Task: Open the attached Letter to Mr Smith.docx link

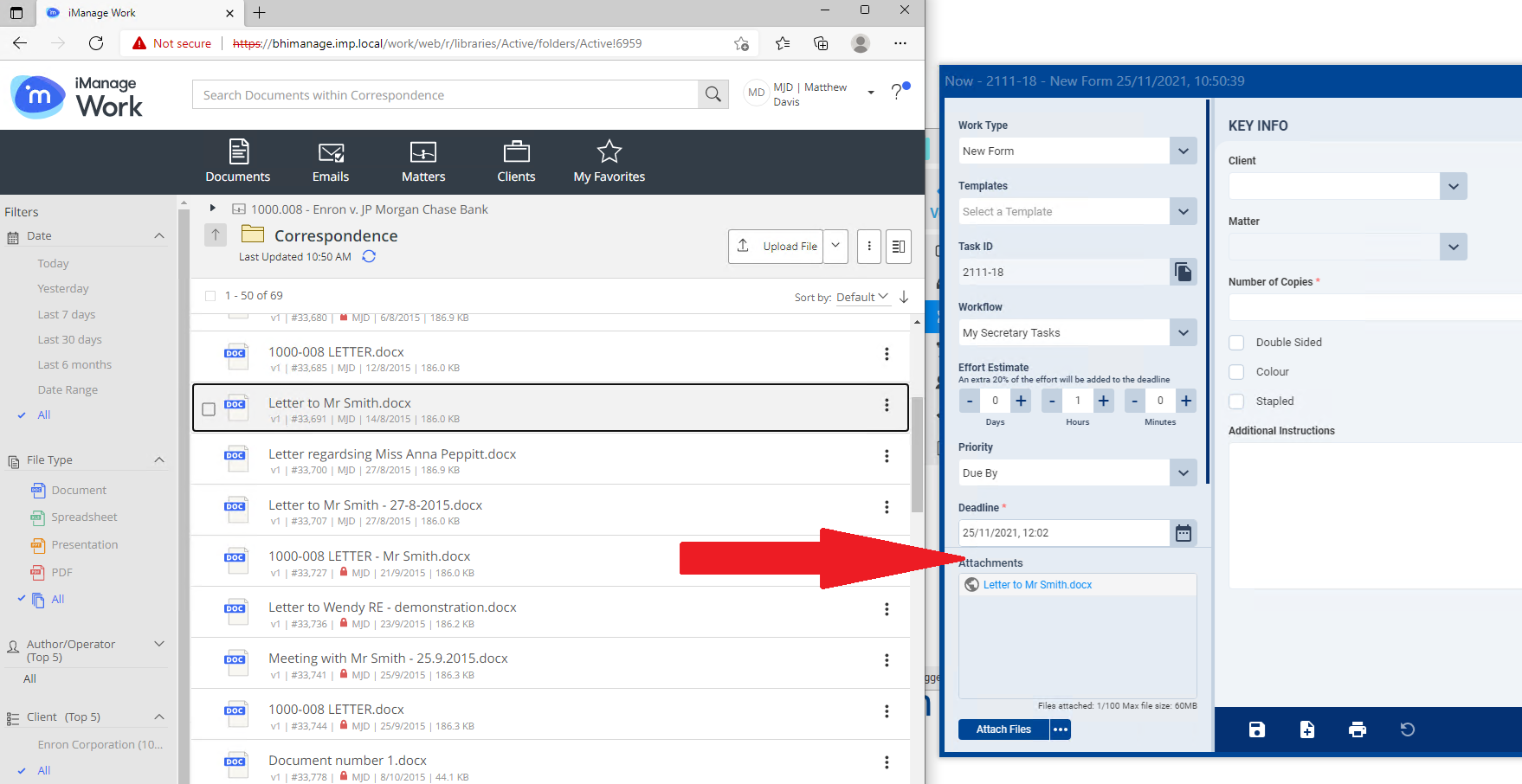Action: [1037, 584]
